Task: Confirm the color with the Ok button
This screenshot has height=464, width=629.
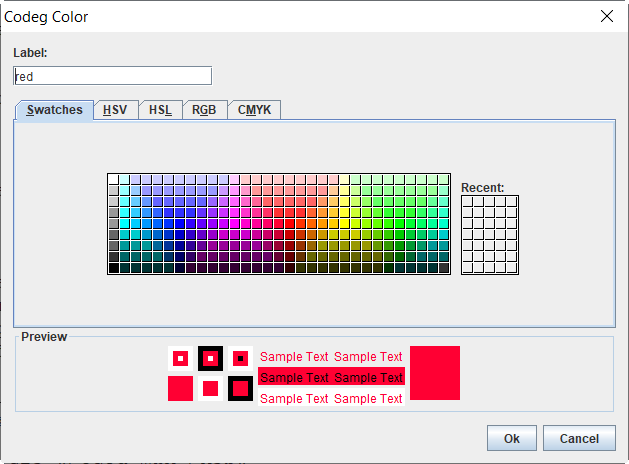Action: coord(511,438)
